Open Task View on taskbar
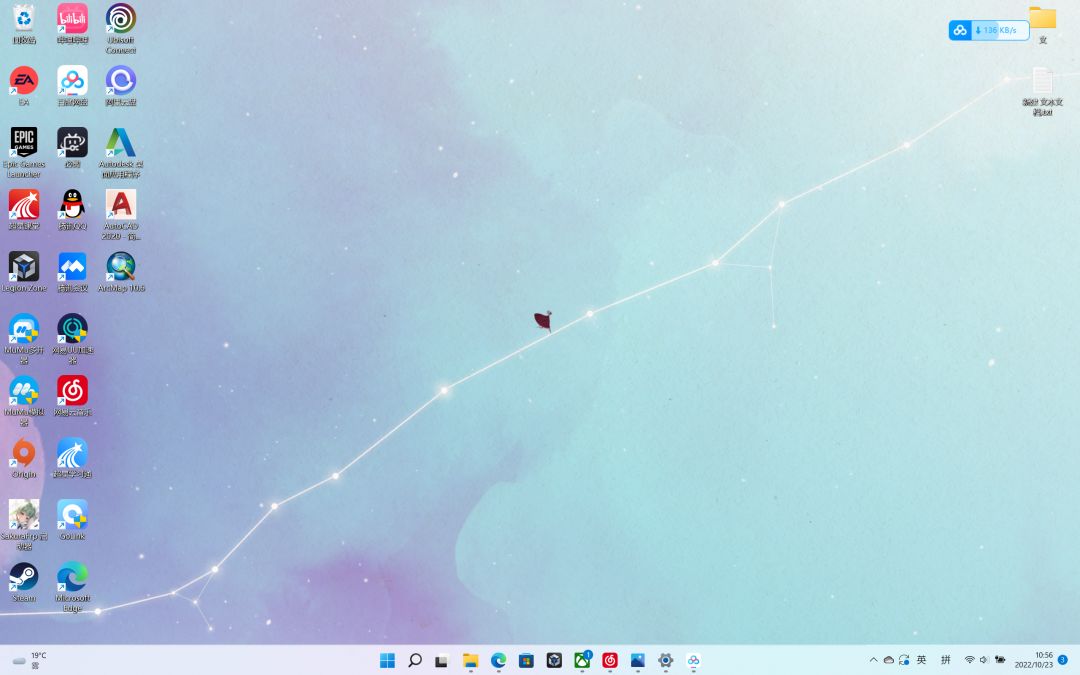The image size is (1080, 675). 442,661
